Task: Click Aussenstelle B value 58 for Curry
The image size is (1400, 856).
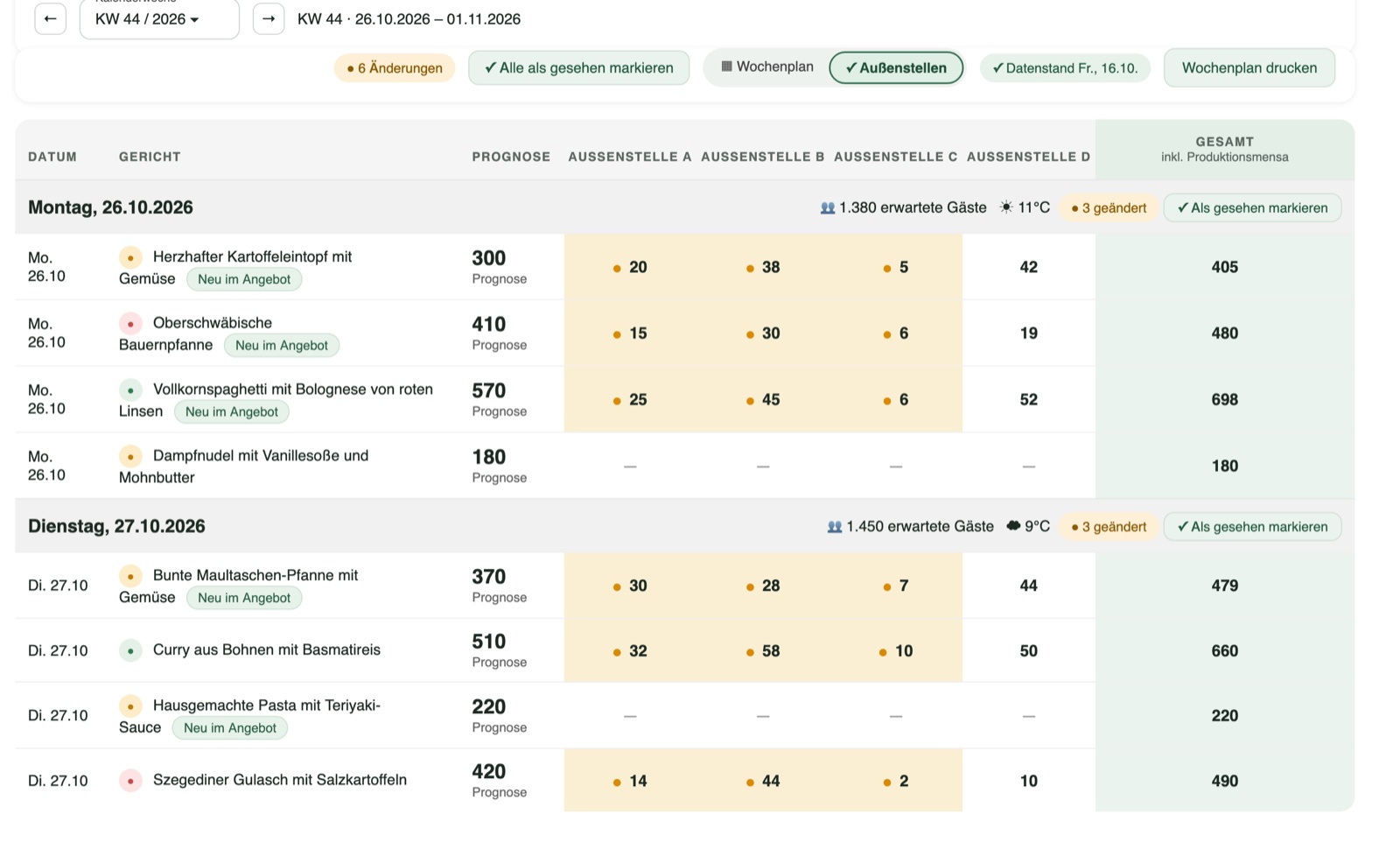Action: (x=771, y=651)
